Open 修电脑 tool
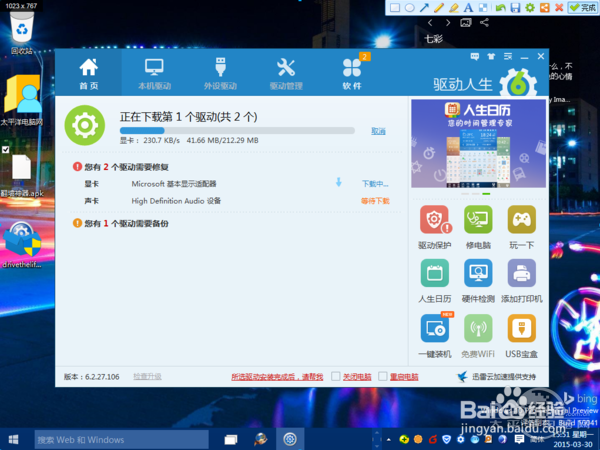 [x=478, y=227]
